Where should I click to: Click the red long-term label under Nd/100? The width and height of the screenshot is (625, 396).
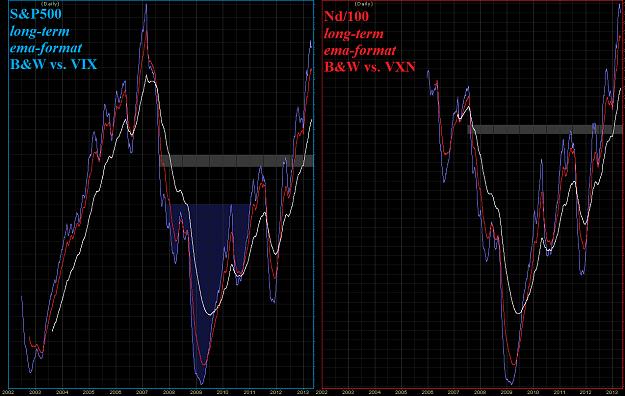tap(354, 33)
